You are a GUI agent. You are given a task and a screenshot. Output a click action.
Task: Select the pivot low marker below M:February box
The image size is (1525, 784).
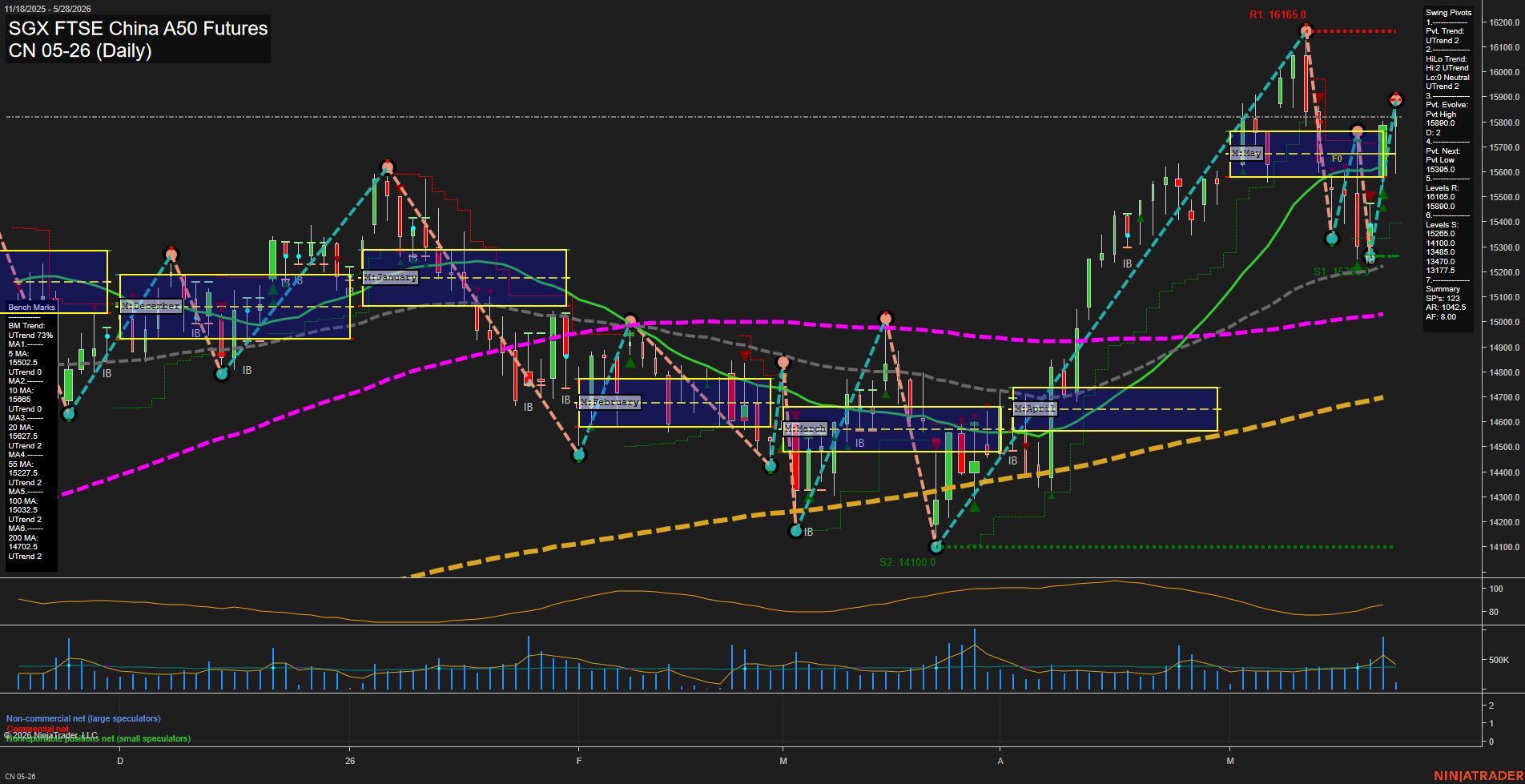pos(579,455)
